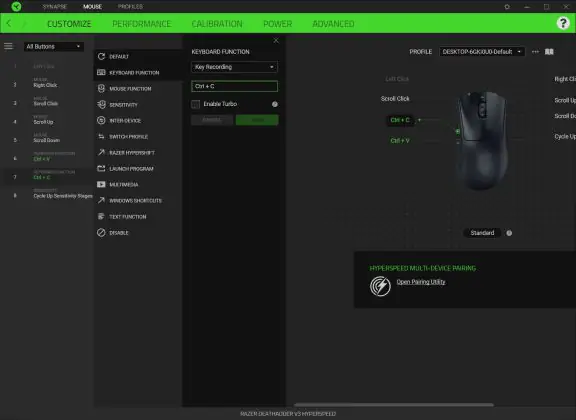The image size is (576, 420).
Task: Click the green Save button
Action: coord(257,120)
